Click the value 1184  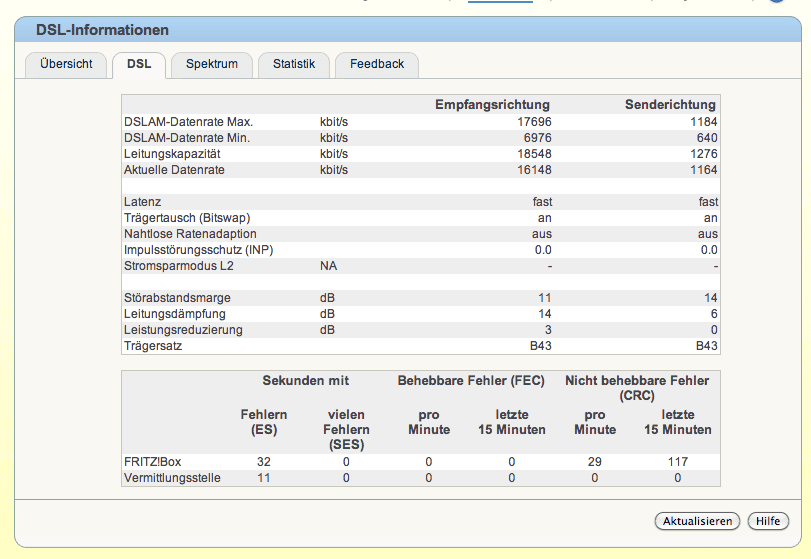tap(703, 122)
